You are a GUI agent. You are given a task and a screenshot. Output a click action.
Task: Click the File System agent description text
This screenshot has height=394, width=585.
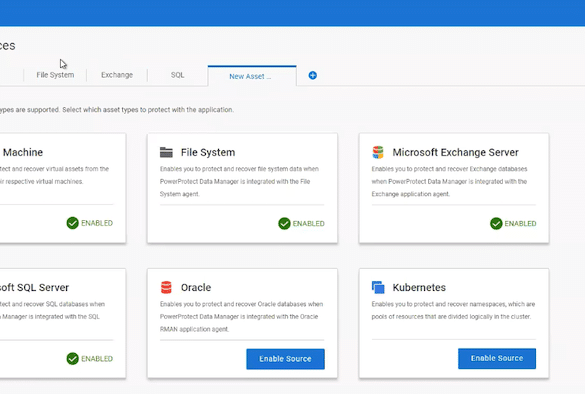point(239,181)
